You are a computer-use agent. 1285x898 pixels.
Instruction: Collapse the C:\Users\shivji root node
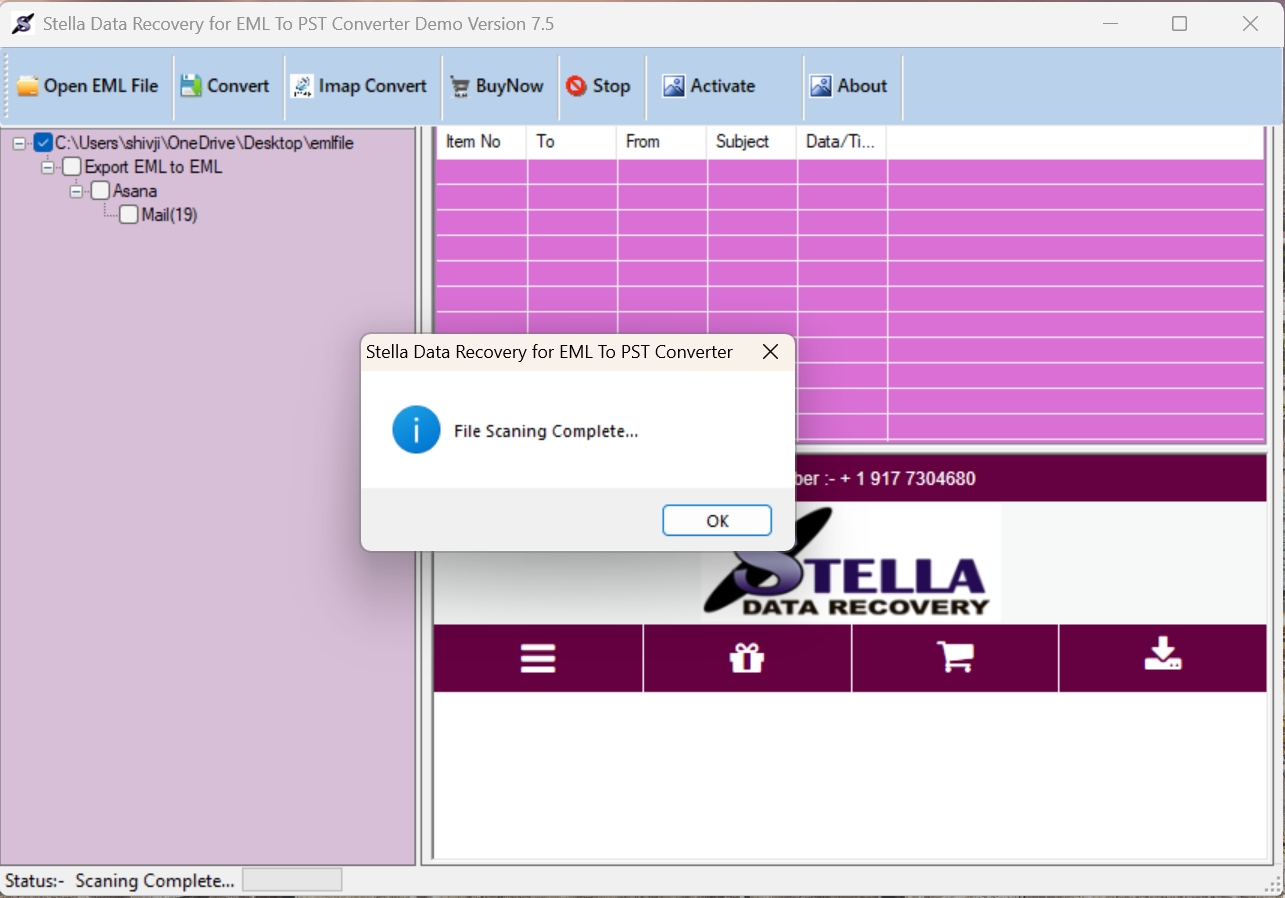pyautogui.click(x=19, y=143)
